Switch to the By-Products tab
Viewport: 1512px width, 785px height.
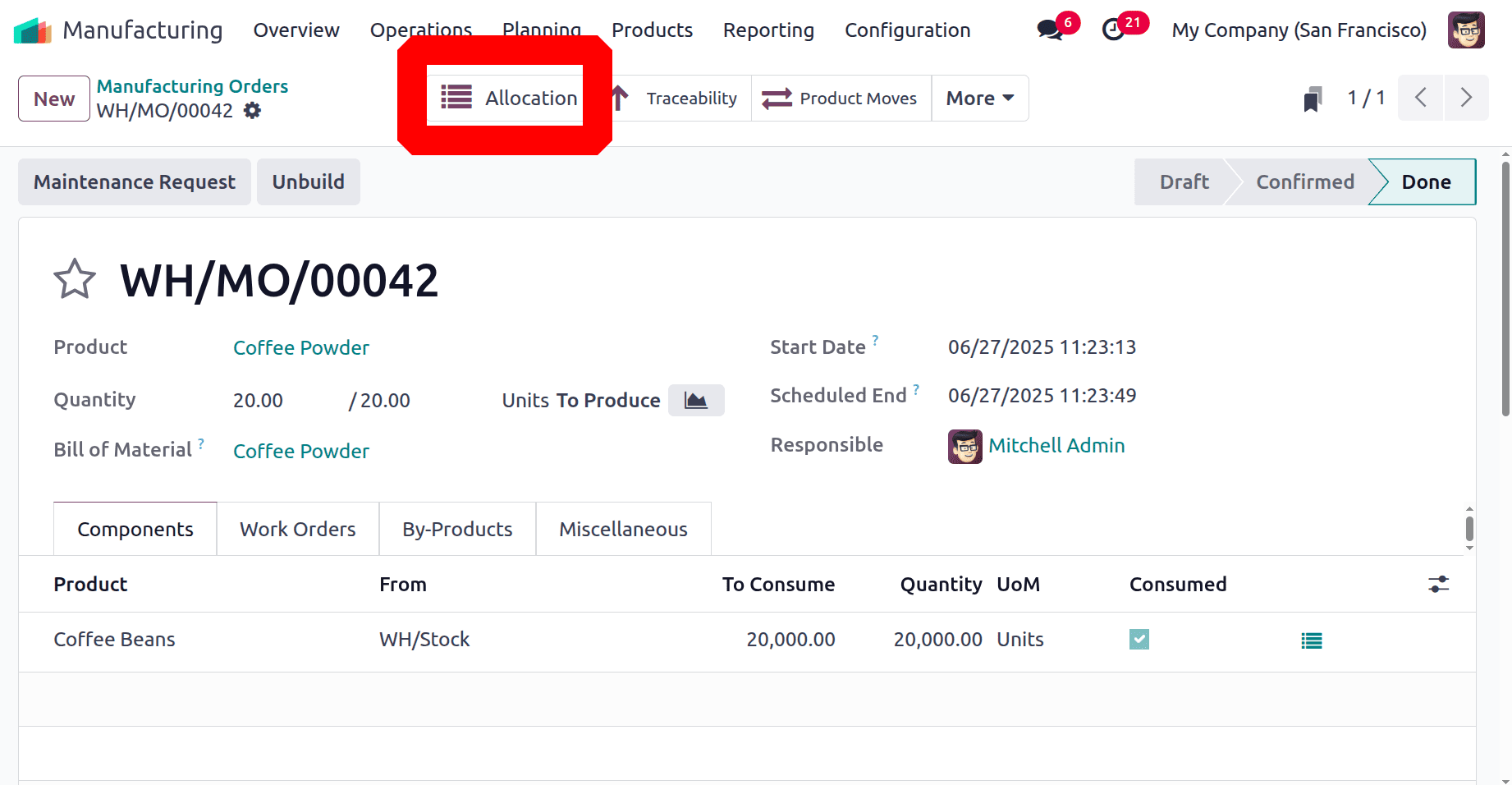tap(457, 529)
